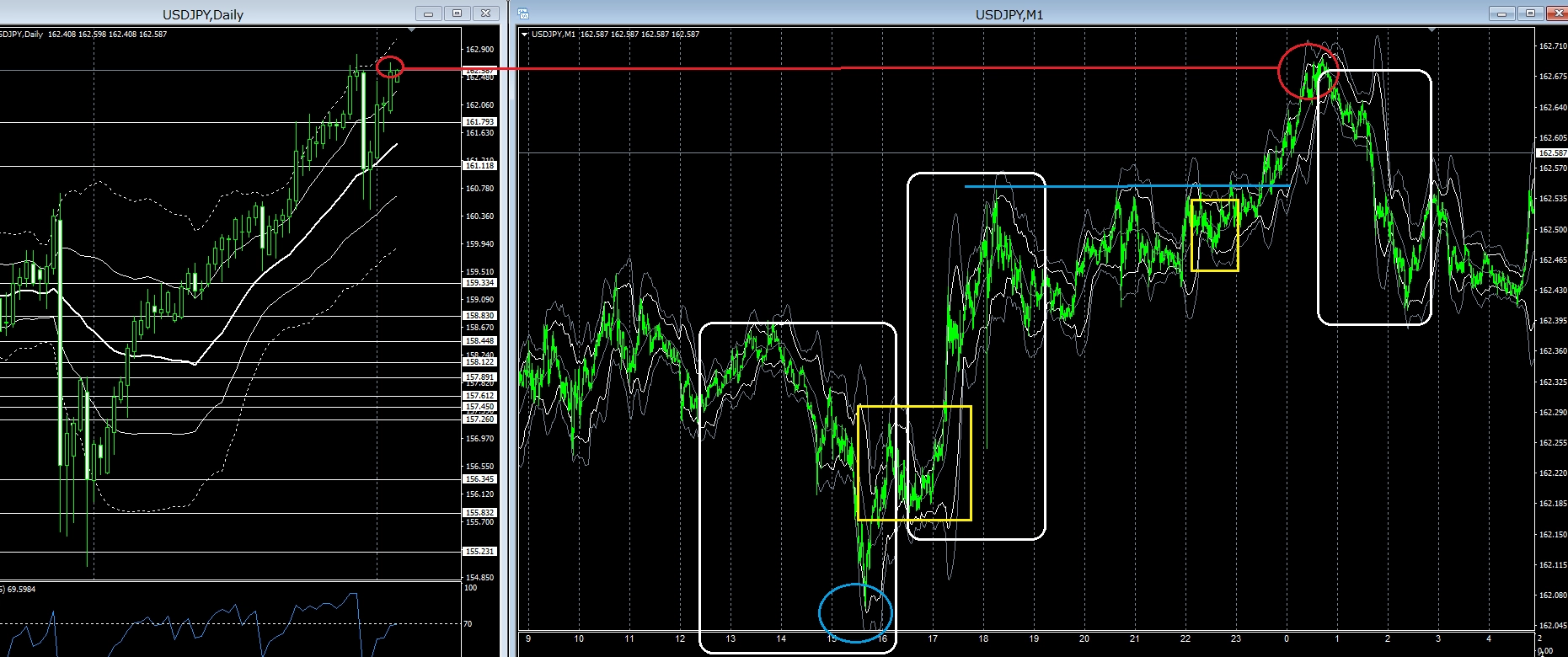Image resolution: width=1568 pixels, height=657 pixels.
Task: Select the 157.450 price level label
Action: click(x=479, y=407)
